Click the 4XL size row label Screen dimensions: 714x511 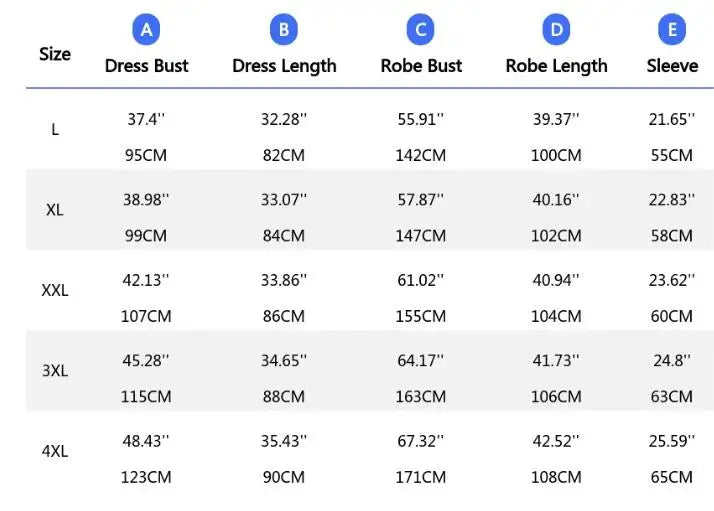[55, 451]
